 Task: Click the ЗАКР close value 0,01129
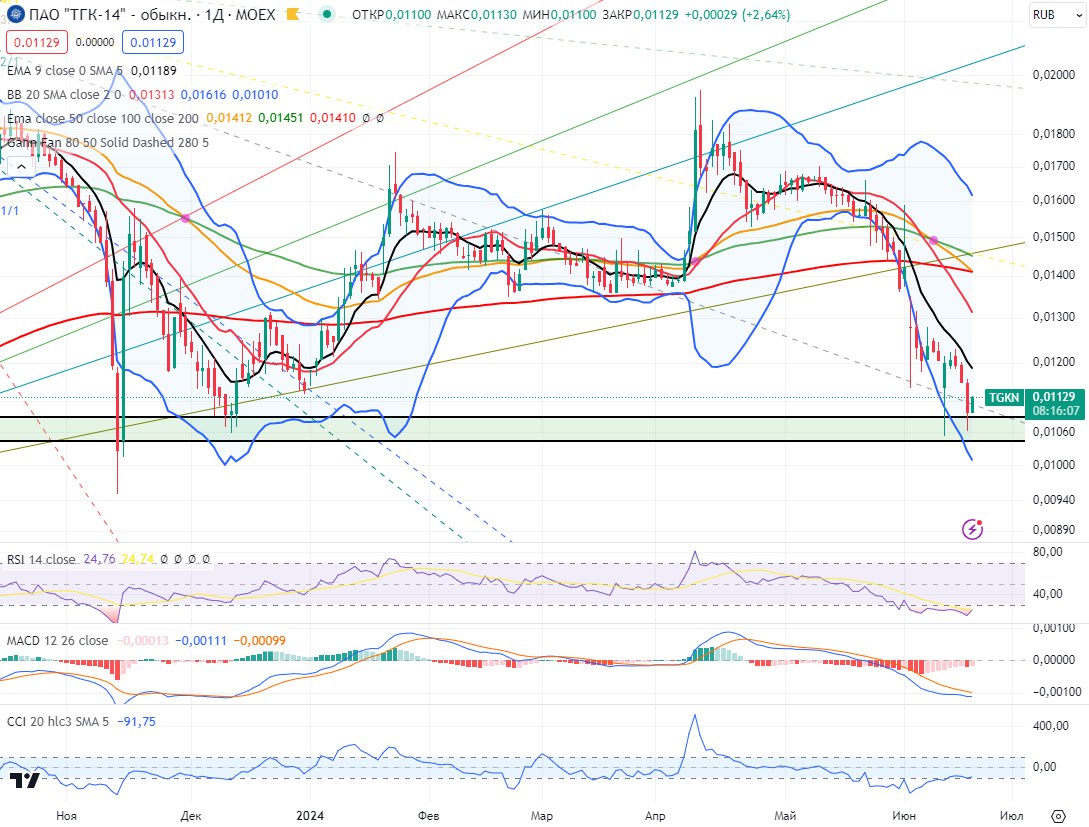[656, 14]
